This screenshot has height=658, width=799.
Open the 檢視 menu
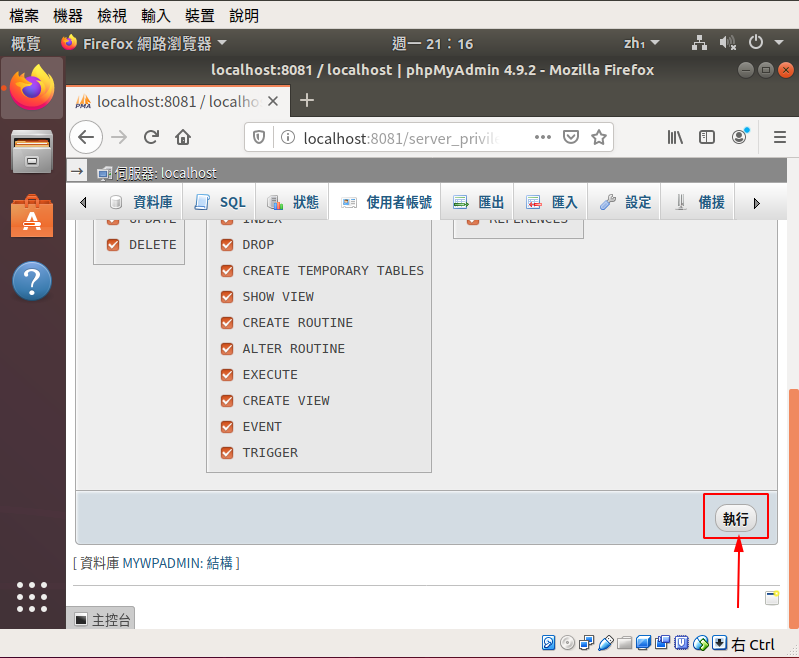[112, 15]
